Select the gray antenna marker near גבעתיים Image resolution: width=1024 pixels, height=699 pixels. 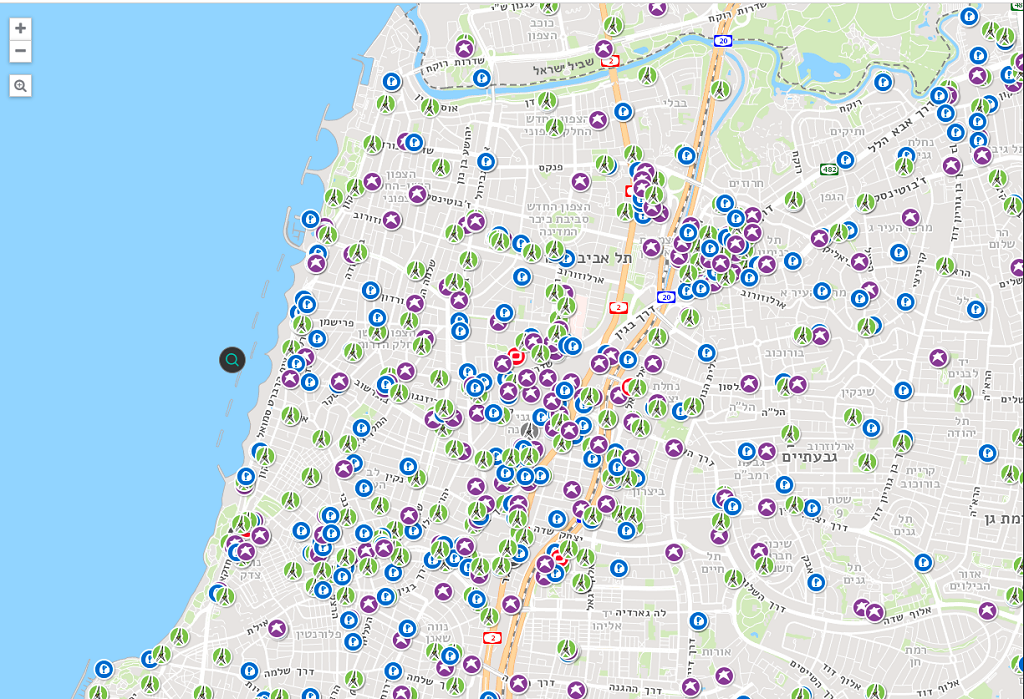click(x=790, y=433)
